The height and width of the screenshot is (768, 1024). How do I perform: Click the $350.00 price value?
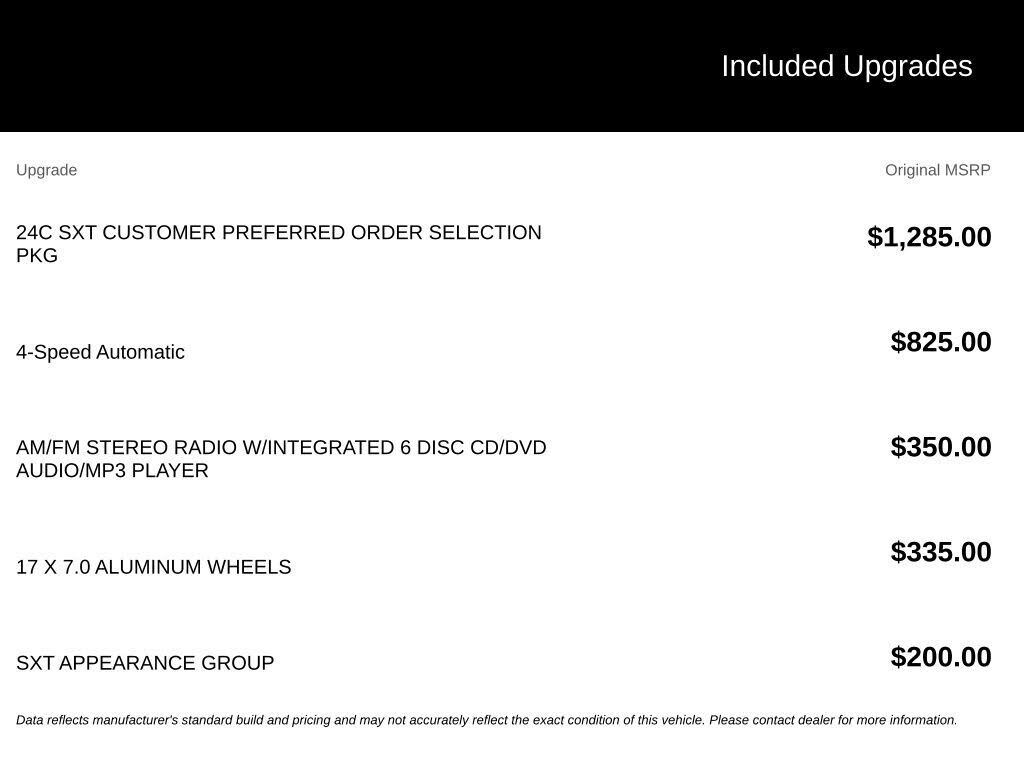coord(940,447)
